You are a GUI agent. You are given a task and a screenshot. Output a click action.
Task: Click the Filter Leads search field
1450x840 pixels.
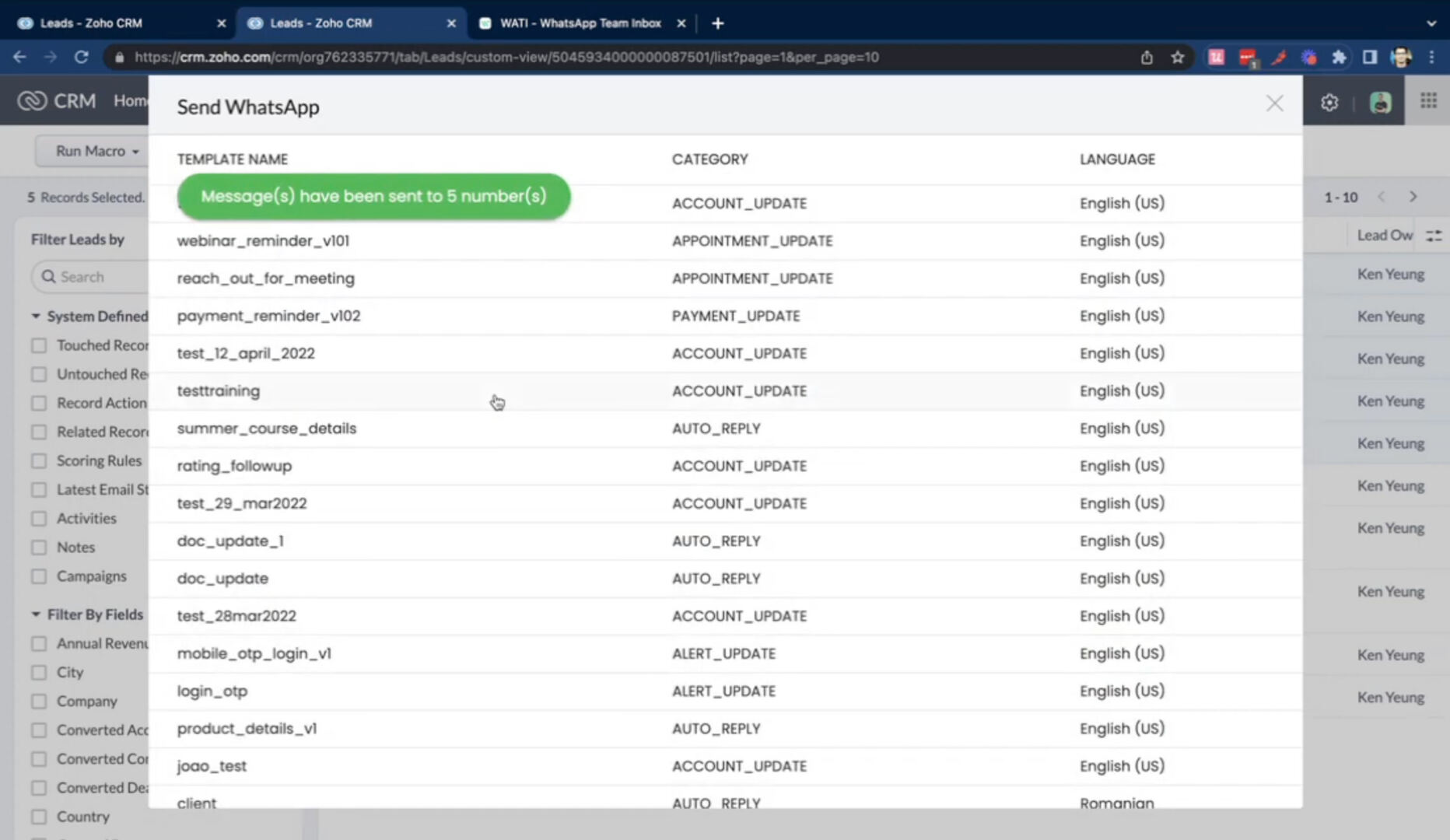tap(90, 277)
